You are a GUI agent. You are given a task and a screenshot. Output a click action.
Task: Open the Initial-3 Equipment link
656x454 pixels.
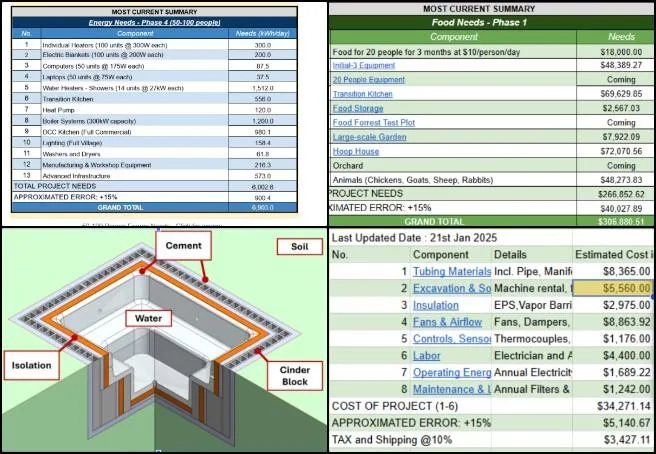[x=364, y=65]
